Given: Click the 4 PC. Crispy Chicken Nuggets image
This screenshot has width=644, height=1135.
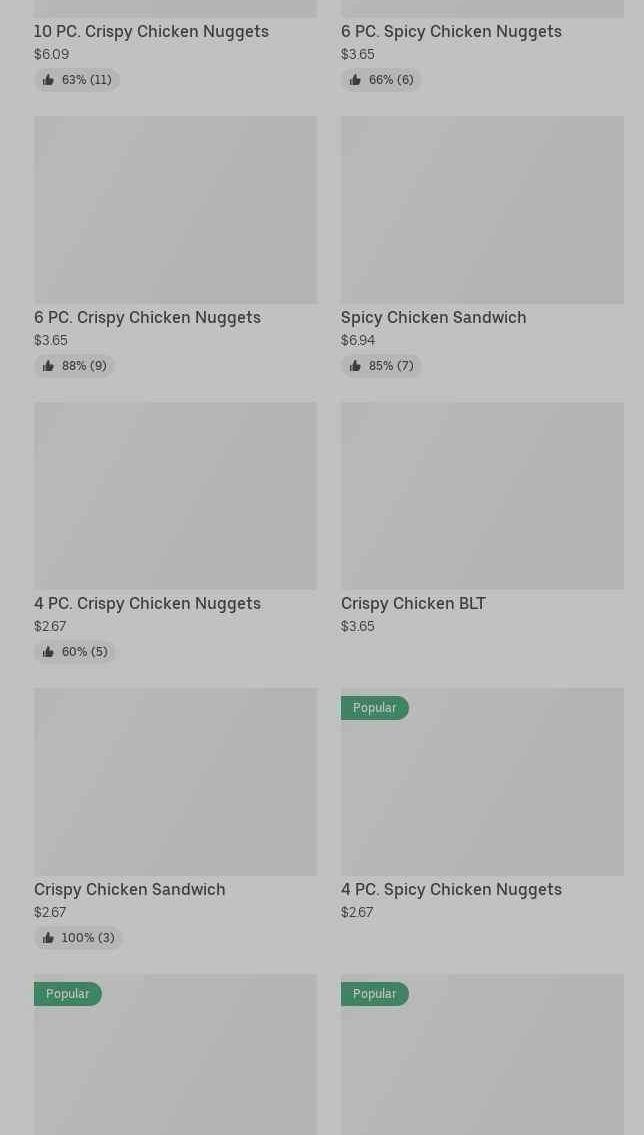Looking at the screenshot, I should point(175,496).
